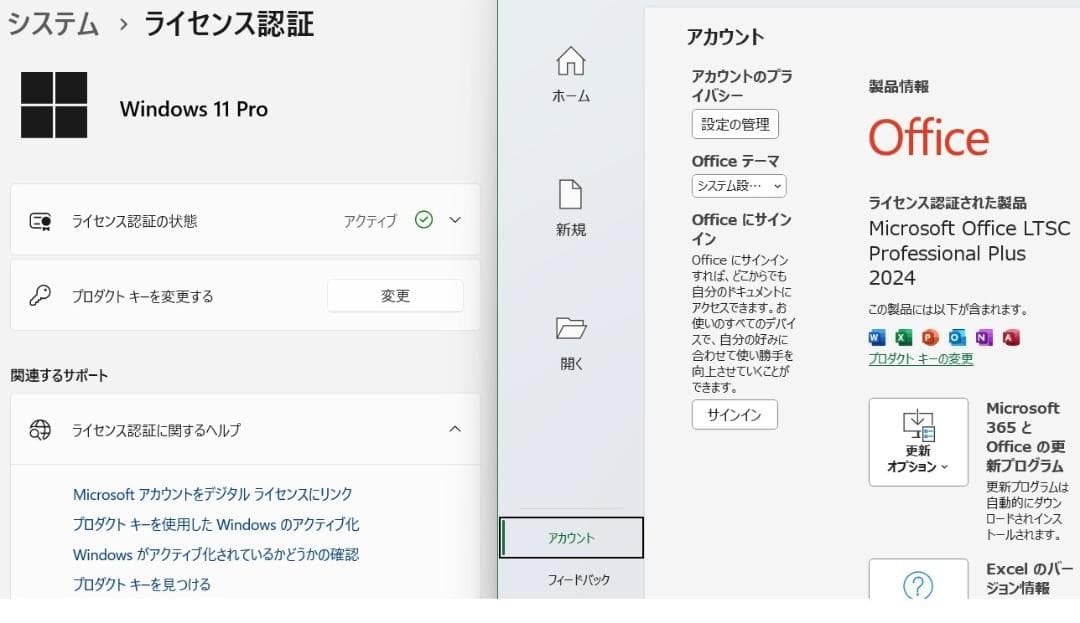Click the OneNote app icon

pos(984,338)
